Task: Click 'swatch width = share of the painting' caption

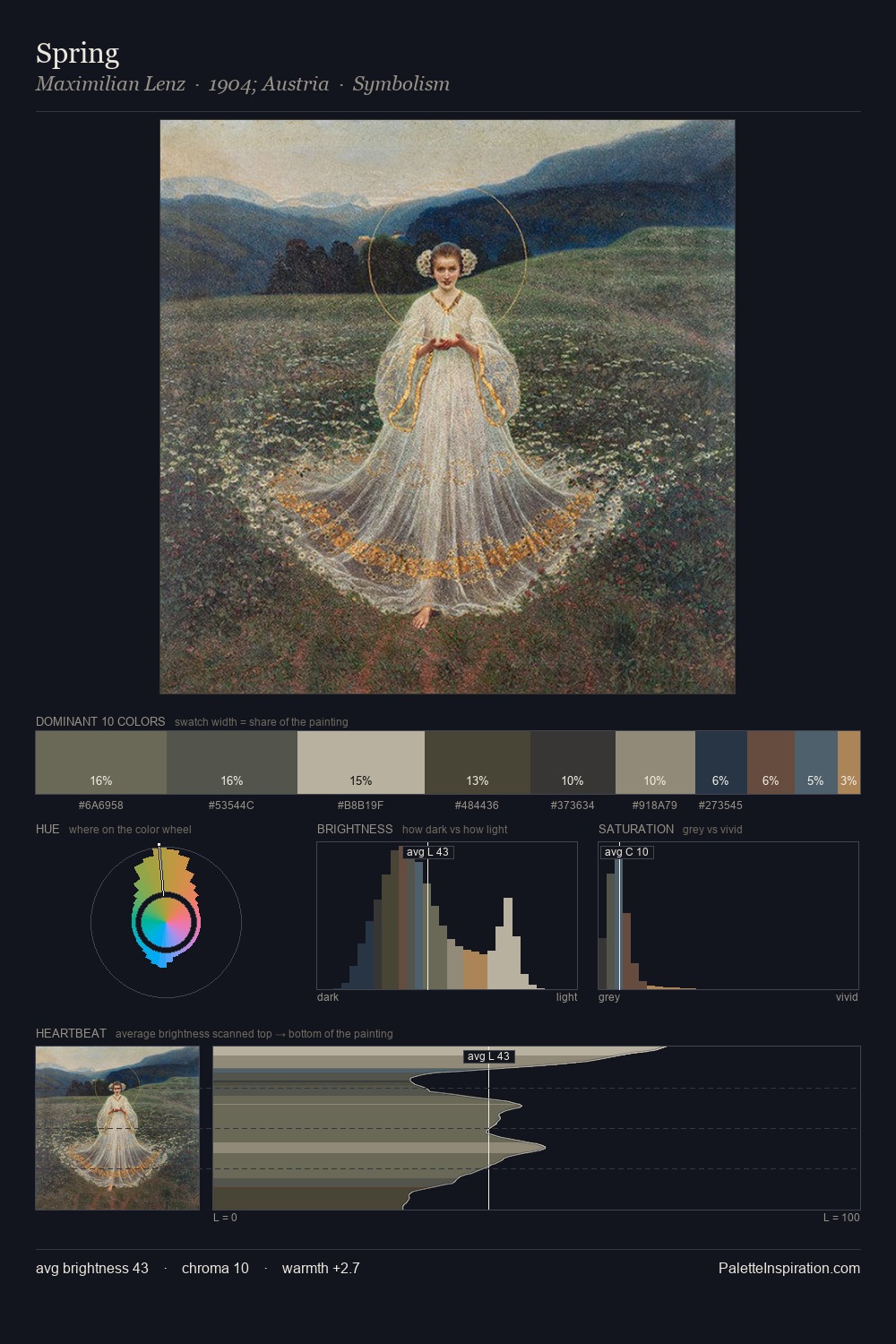Action: coord(262,722)
